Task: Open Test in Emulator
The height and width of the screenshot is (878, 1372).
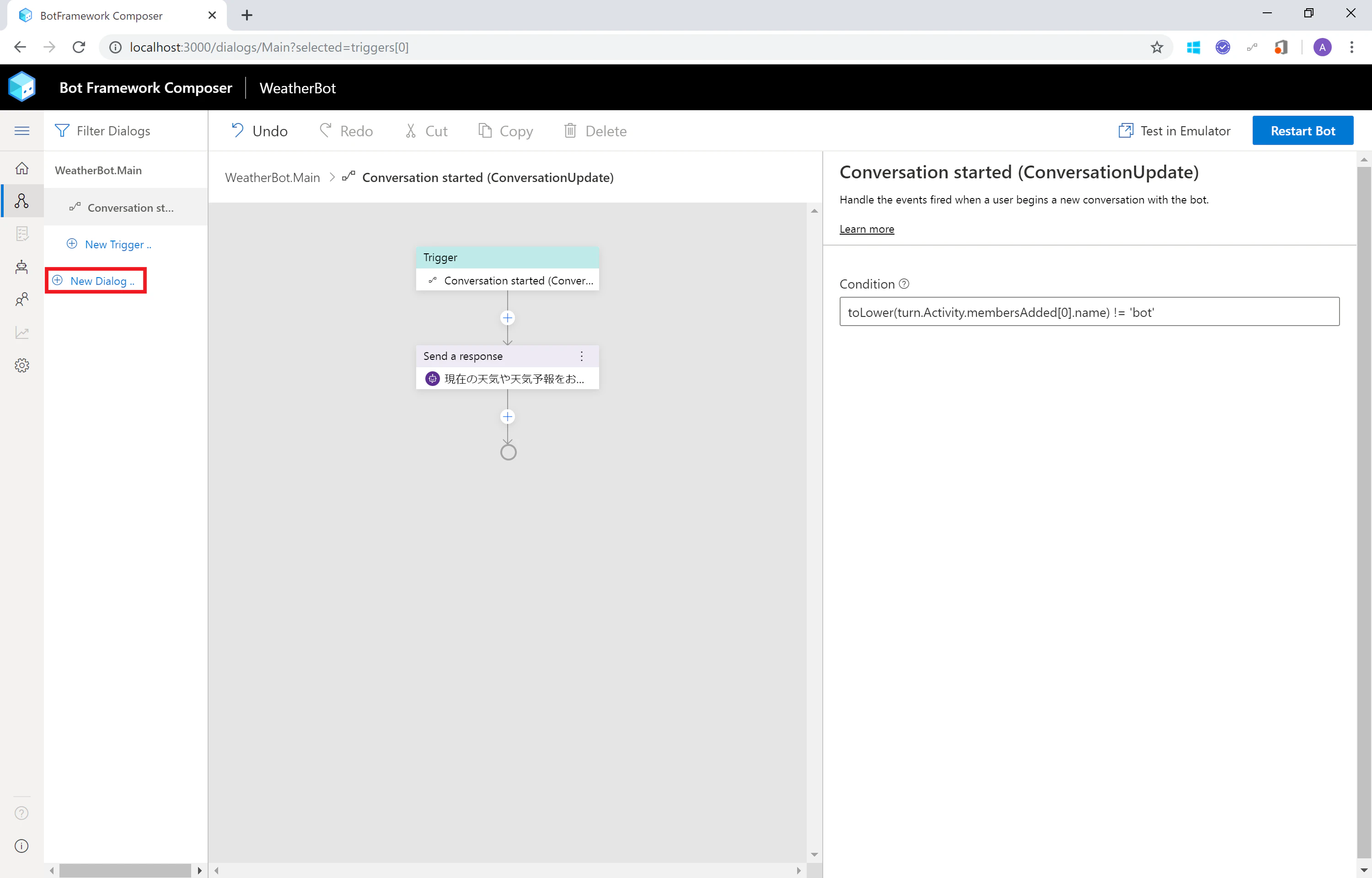Action: tap(1174, 131)
